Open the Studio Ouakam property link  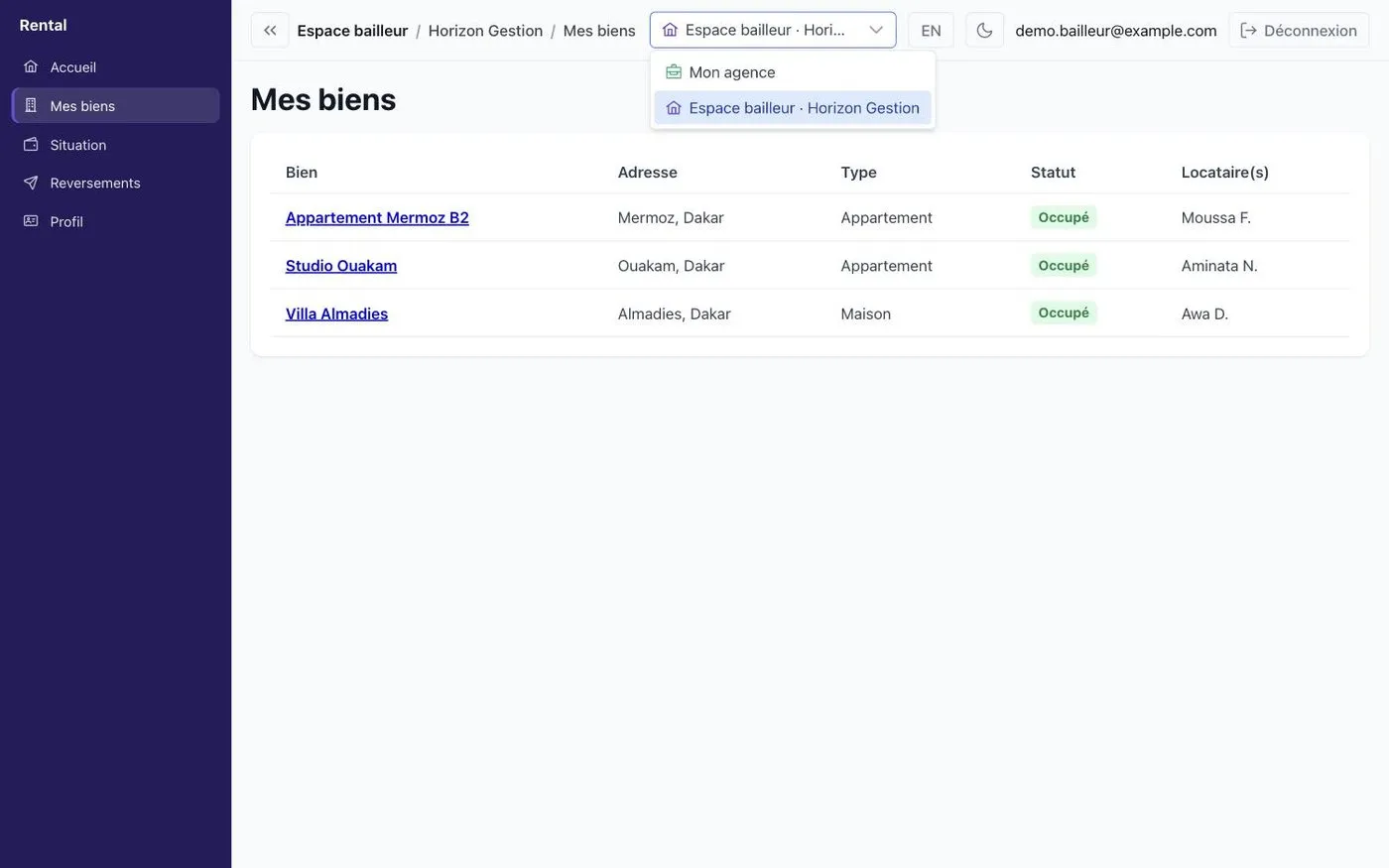tap(341, 266)
